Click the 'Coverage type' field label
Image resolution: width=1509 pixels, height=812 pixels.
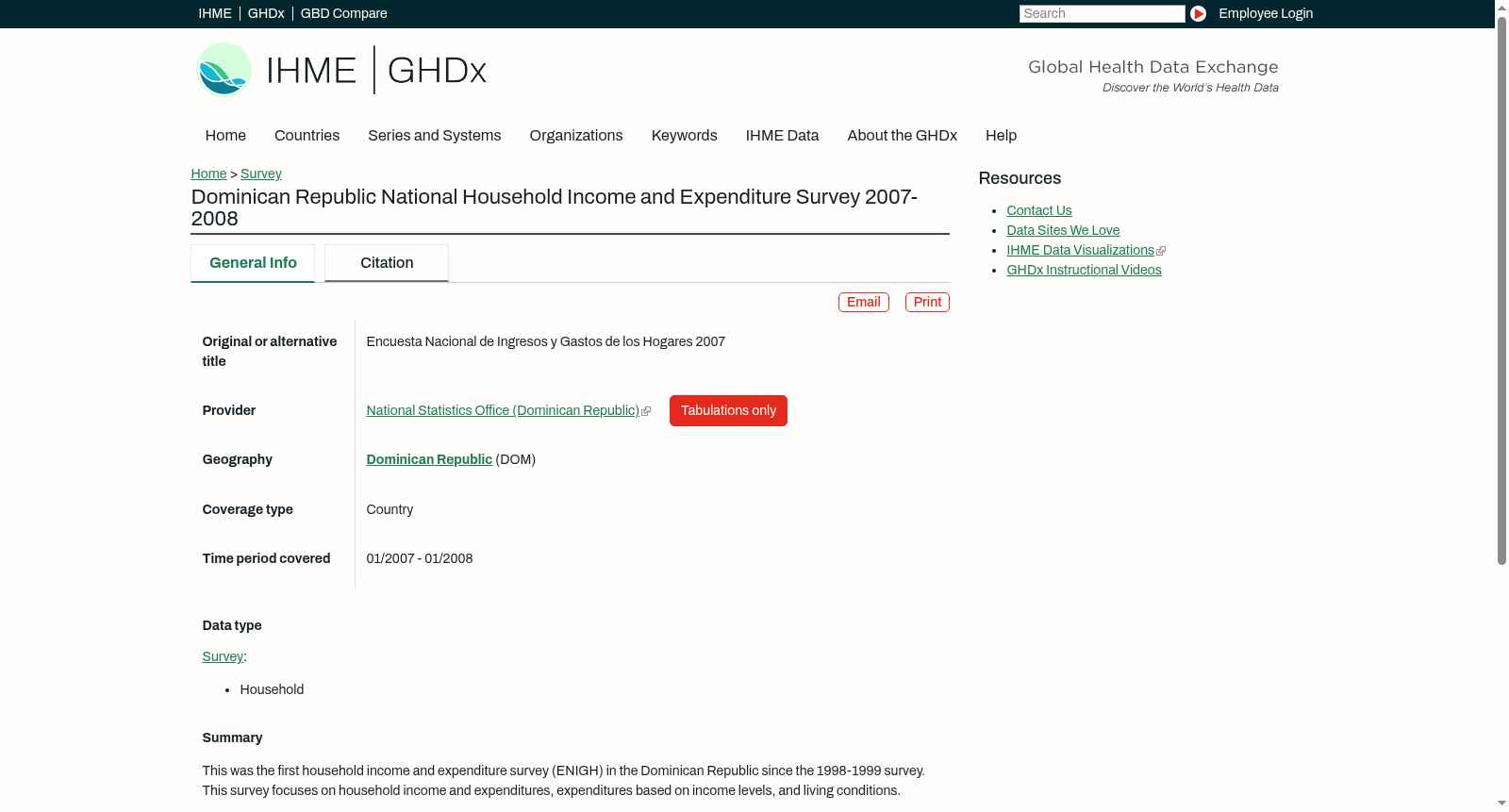(x=247, y=510)
